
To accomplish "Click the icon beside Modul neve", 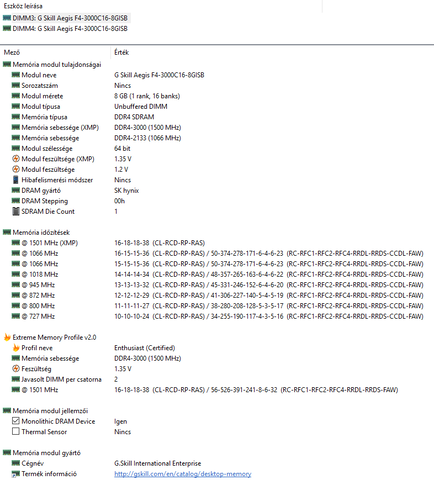I will coord(16,75).
